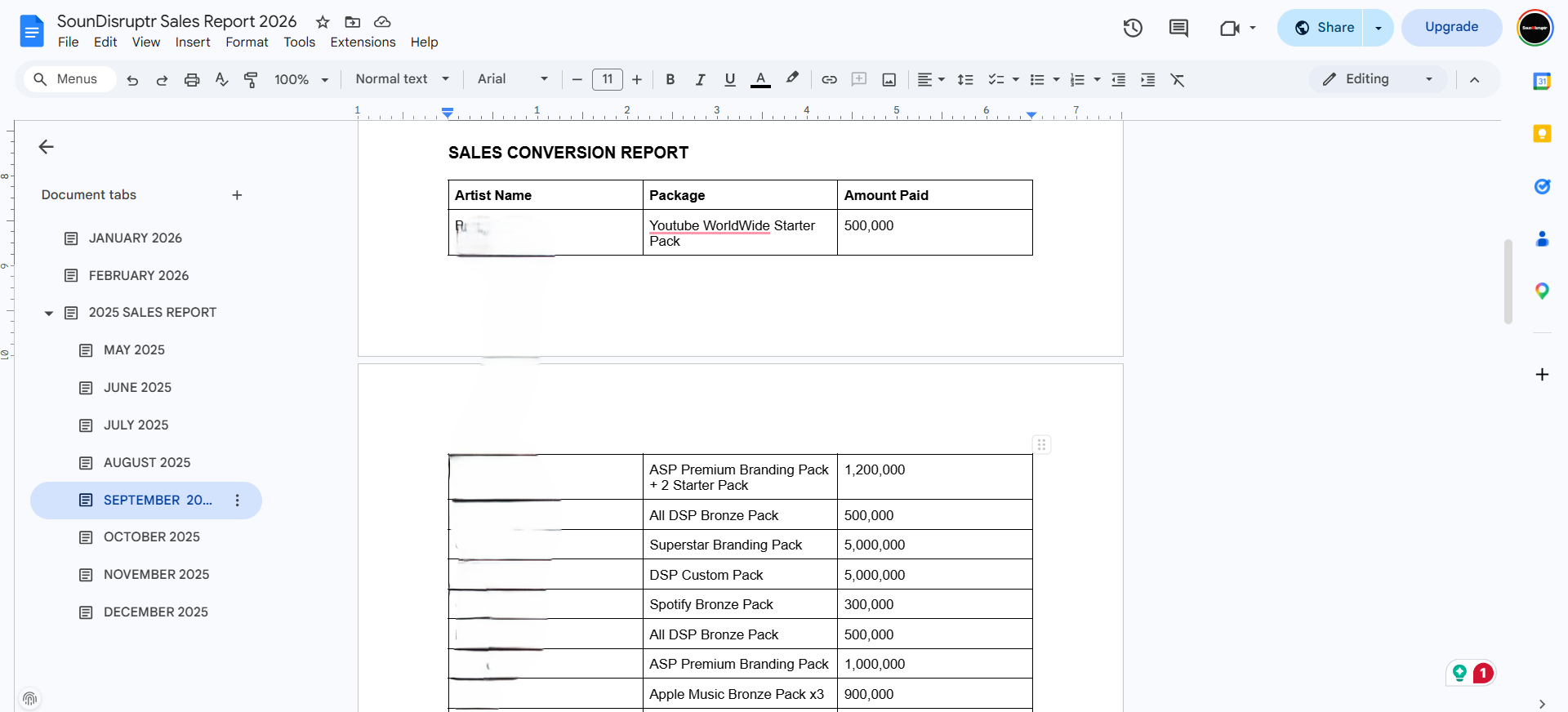This screenshot has width=1568, height=712.
Task: Open the text color picker
Action: click(x=760, y=79)
